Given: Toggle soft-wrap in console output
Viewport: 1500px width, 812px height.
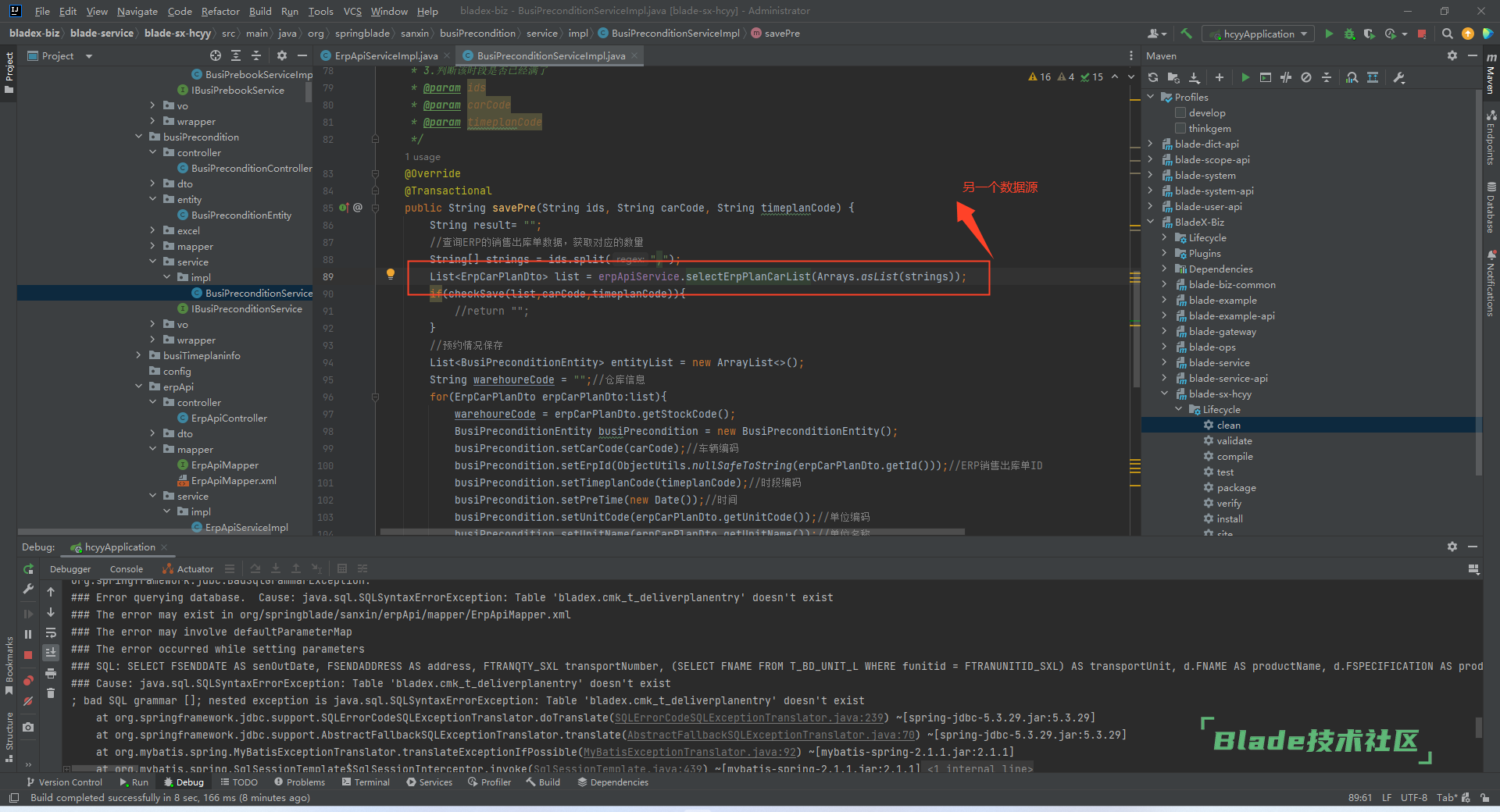Looking at the screenshot, I should pos(51,632).
